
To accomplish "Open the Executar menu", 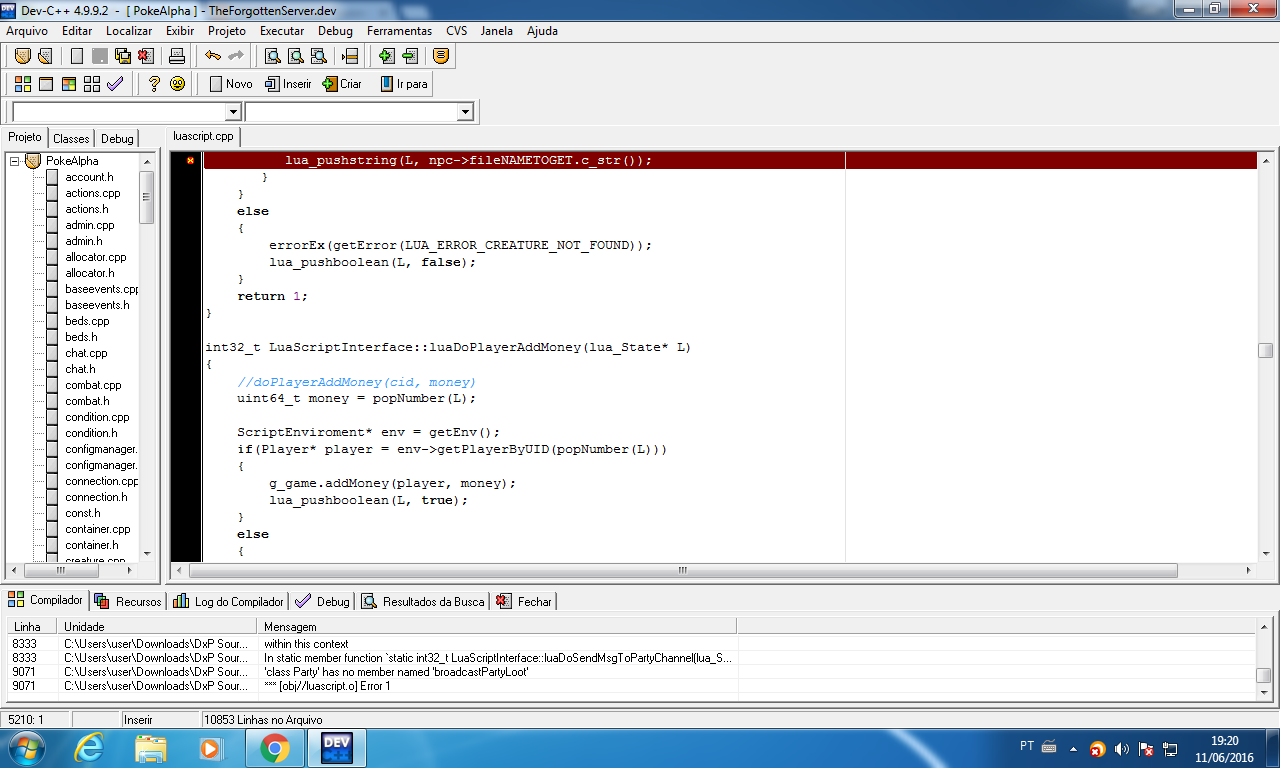I will click(282, 31).
